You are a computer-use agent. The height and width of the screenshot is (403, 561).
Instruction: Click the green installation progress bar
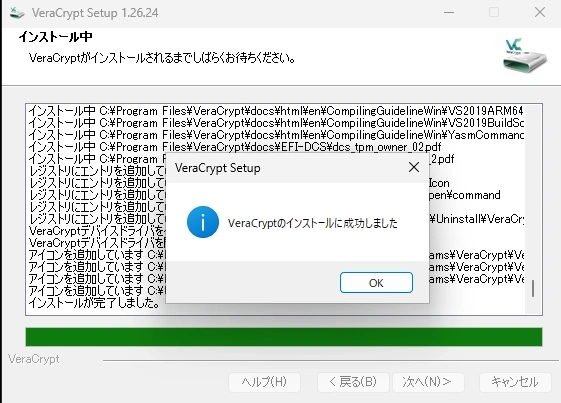click(284, 337)
